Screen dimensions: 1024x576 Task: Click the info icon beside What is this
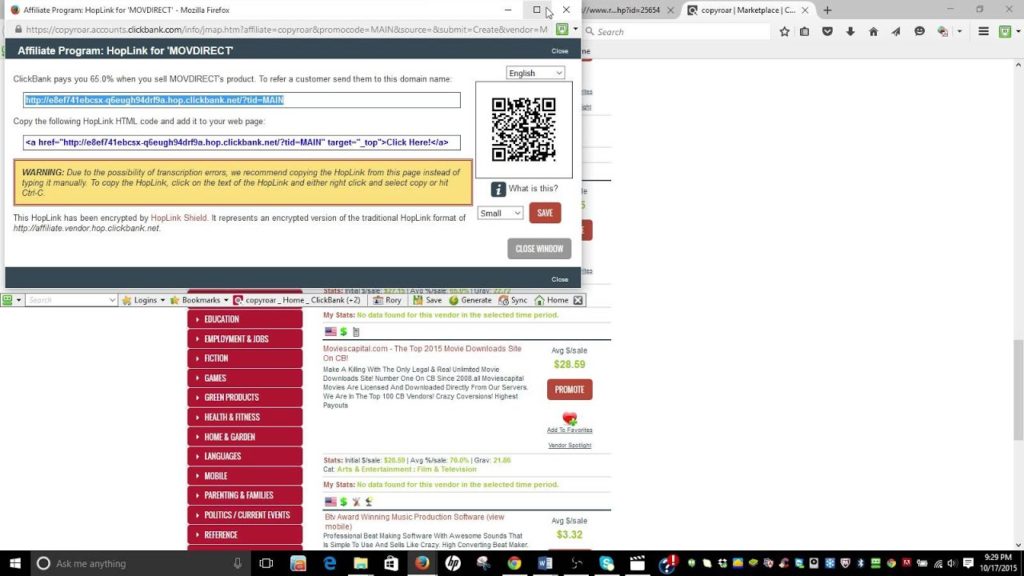[x=498, y=189]
